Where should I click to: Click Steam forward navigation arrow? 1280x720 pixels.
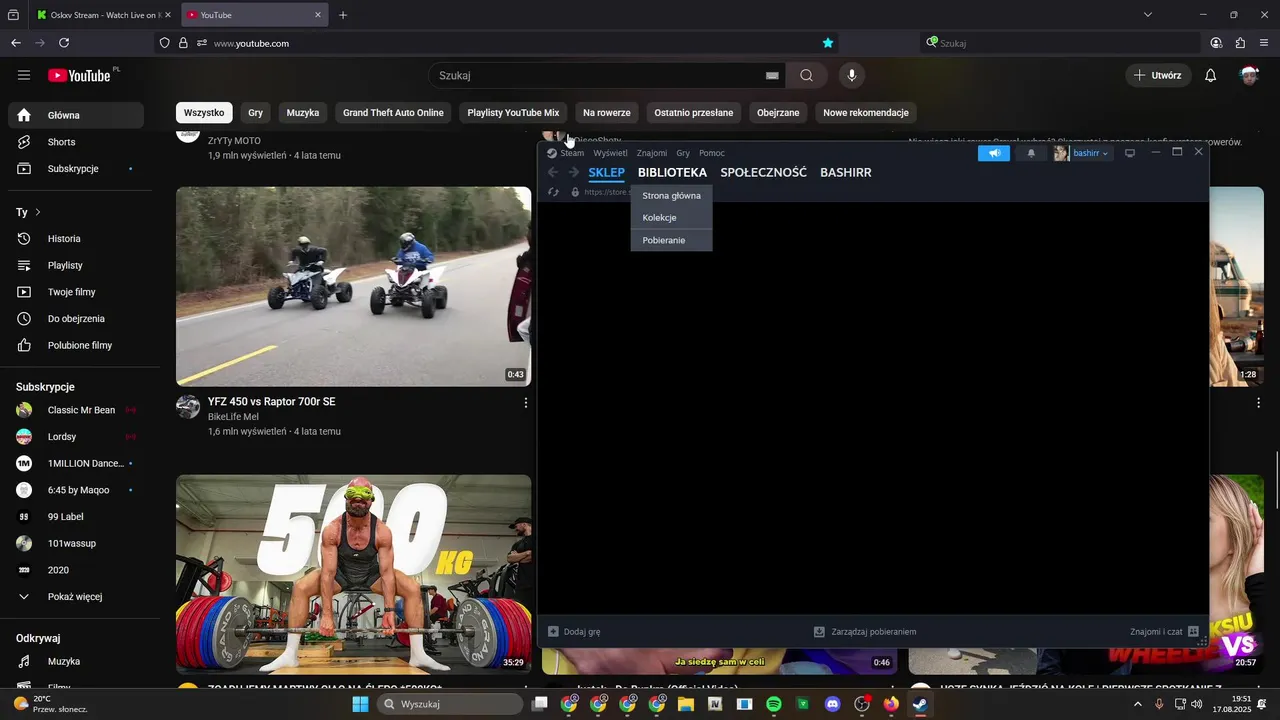(x=574, y=172)
